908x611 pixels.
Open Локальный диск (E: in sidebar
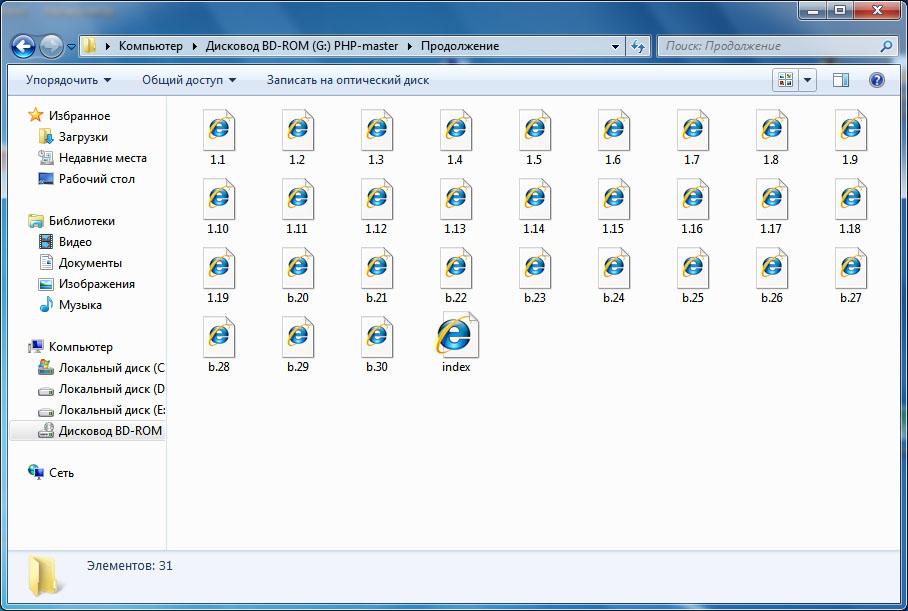coord(111,410)
